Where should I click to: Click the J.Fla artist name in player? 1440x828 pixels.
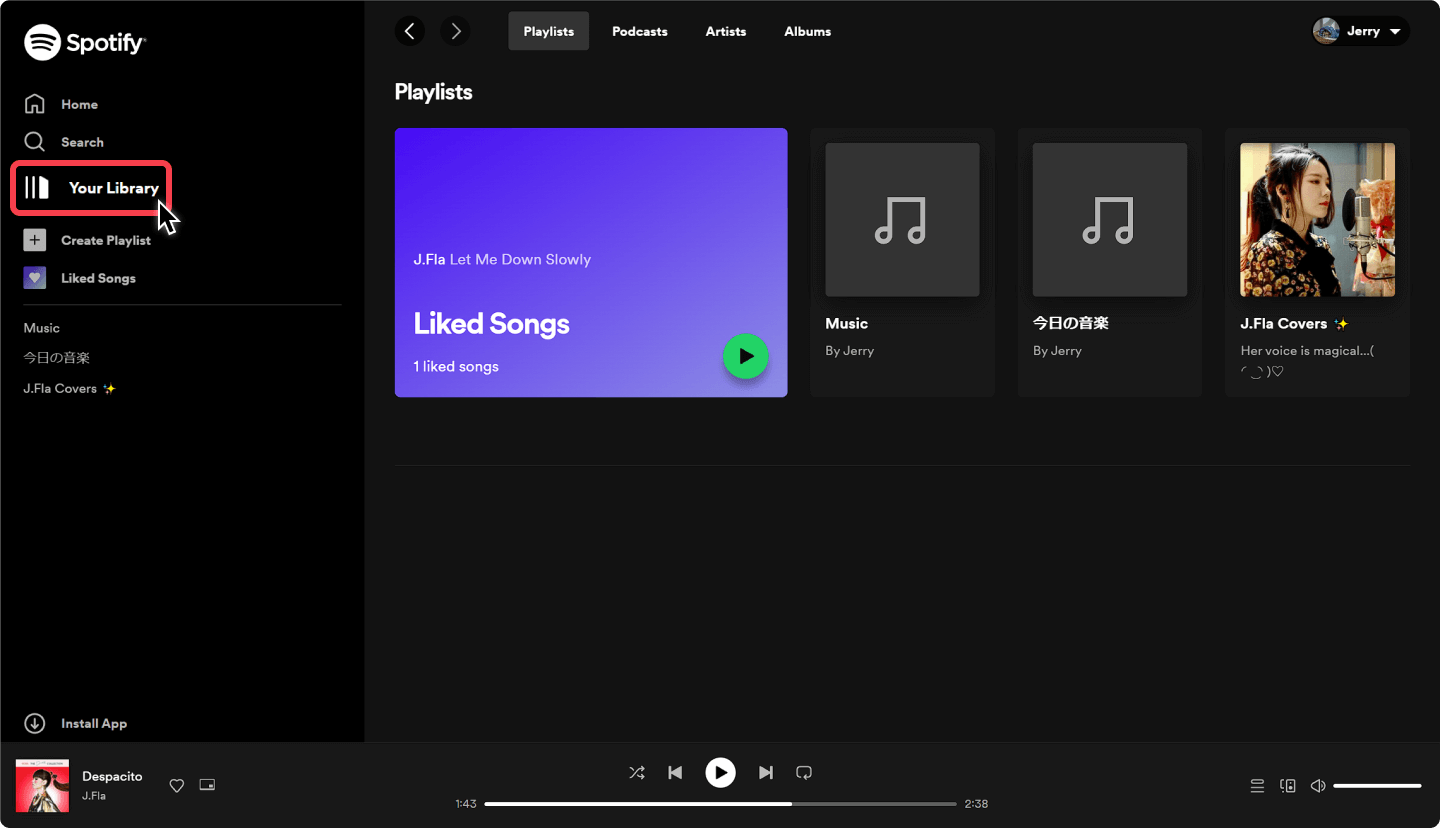point(94,796)
